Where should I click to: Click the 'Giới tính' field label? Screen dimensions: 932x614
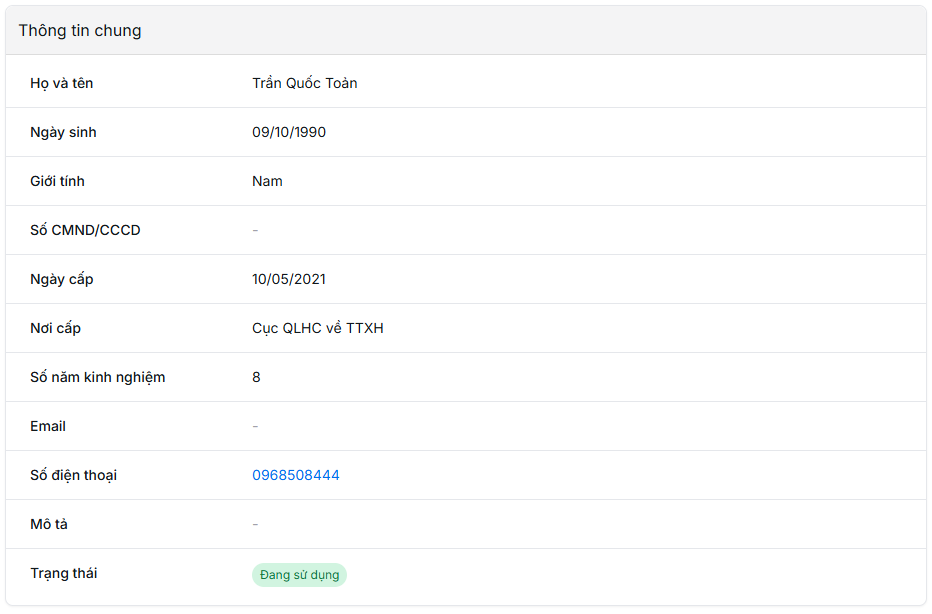[x=57, y=181]
